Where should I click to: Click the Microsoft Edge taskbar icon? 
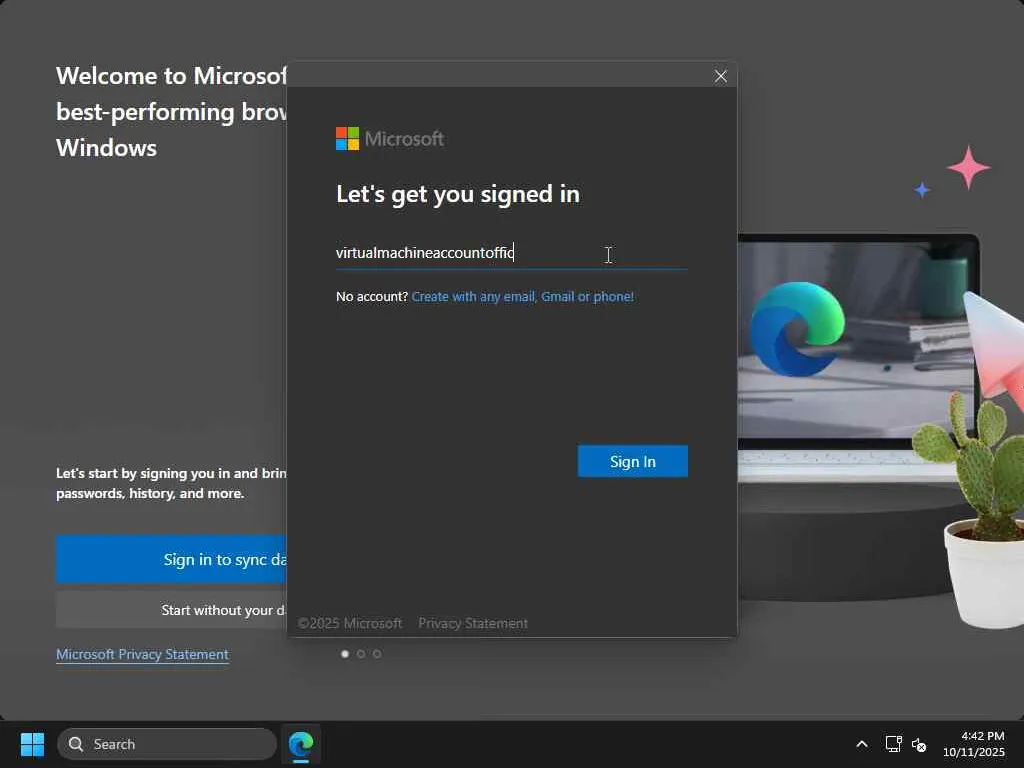301,744
